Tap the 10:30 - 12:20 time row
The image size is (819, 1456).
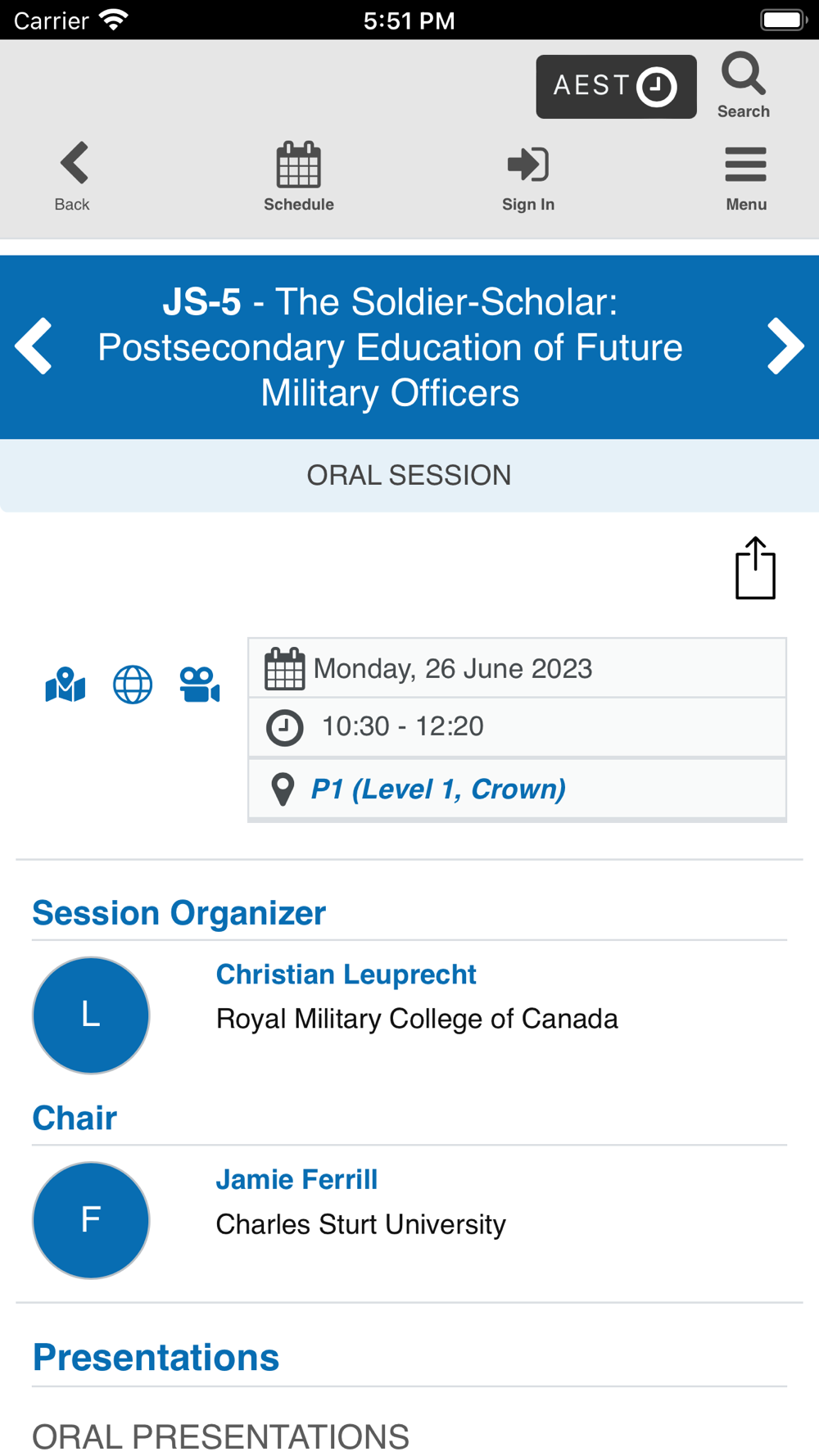tap(517, 727)
